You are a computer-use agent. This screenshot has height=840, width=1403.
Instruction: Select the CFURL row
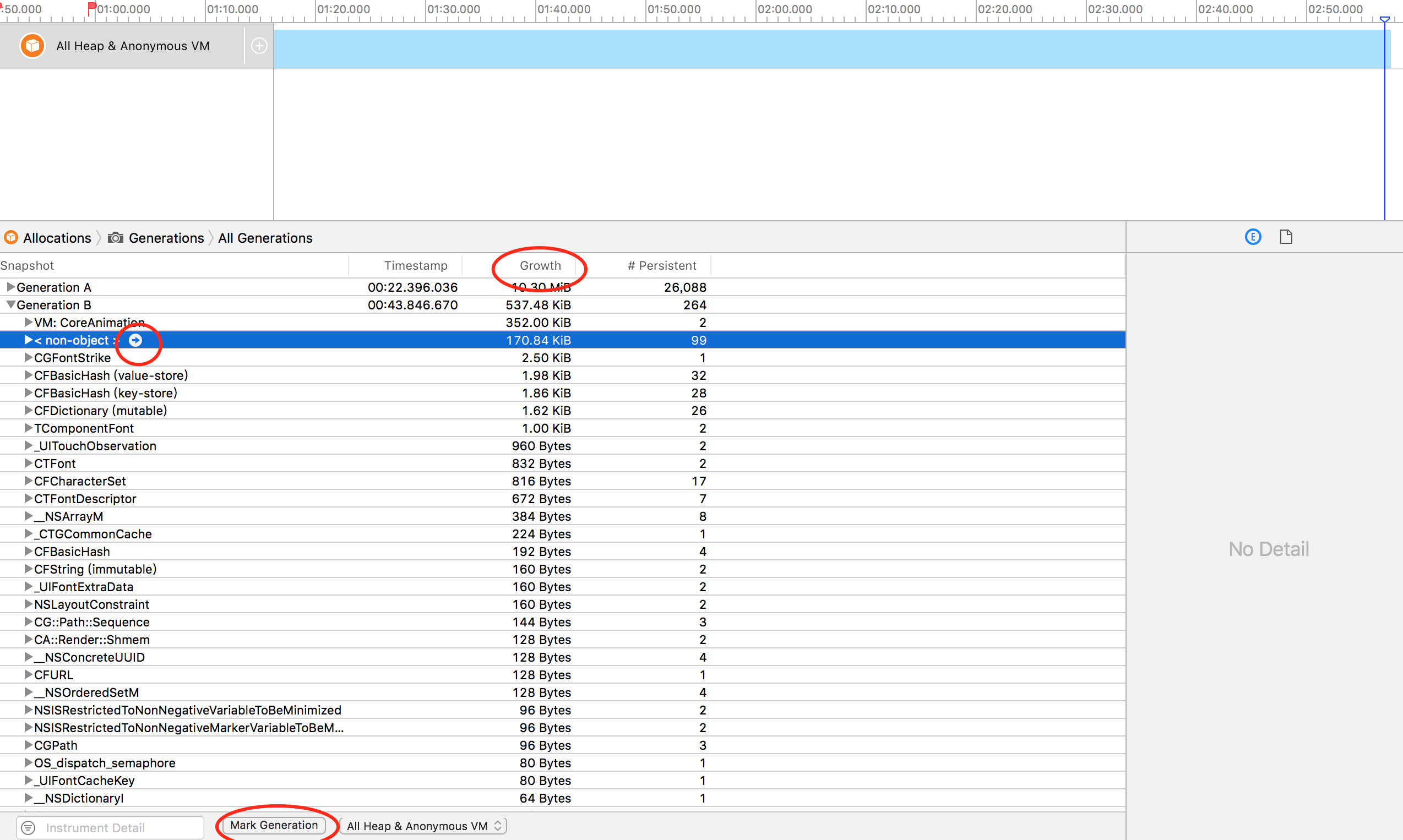(562, 675)
